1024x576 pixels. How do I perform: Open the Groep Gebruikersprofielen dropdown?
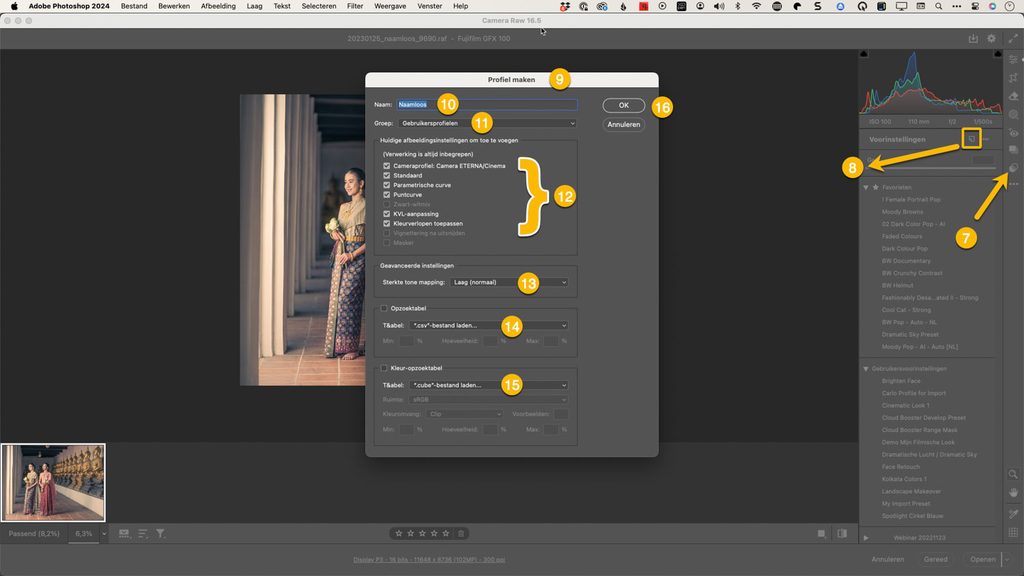[487, 123]
